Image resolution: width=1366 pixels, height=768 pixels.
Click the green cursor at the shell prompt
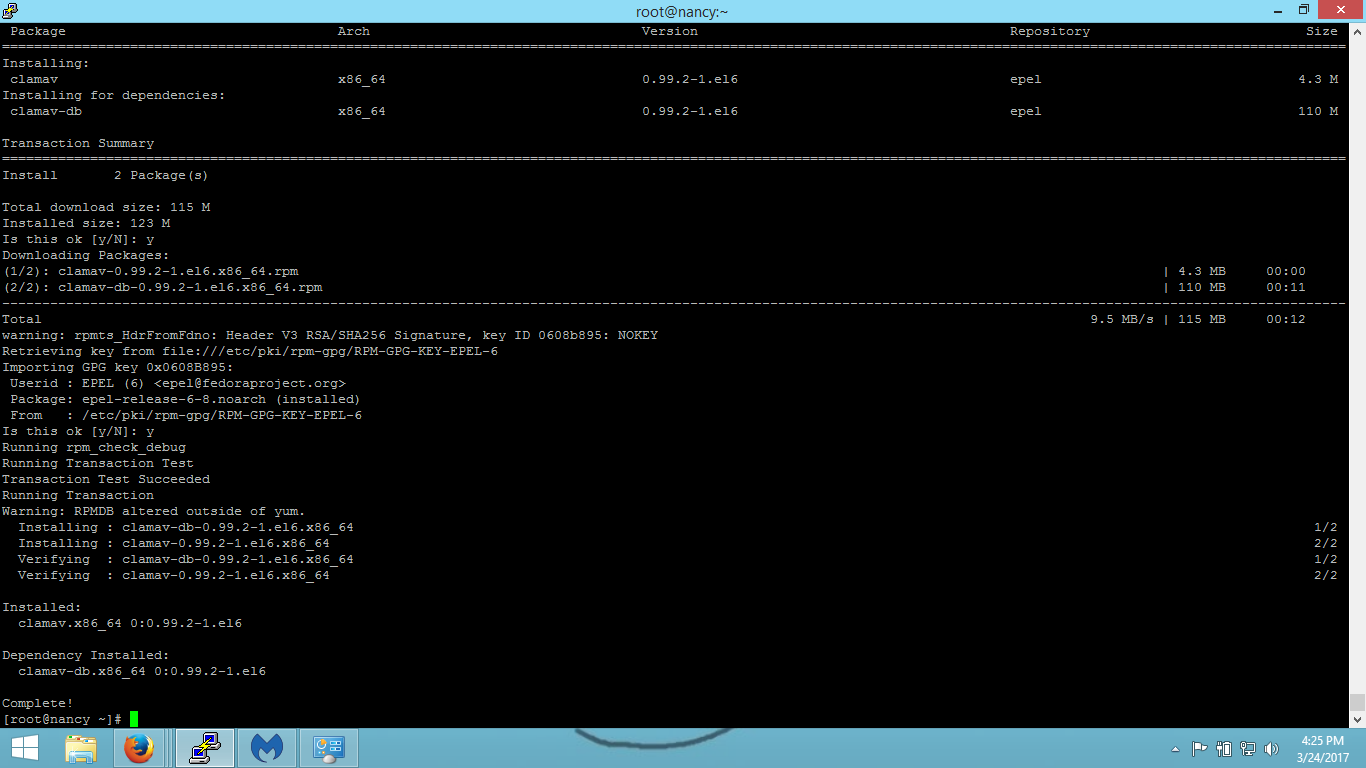[x=134, y=719]
